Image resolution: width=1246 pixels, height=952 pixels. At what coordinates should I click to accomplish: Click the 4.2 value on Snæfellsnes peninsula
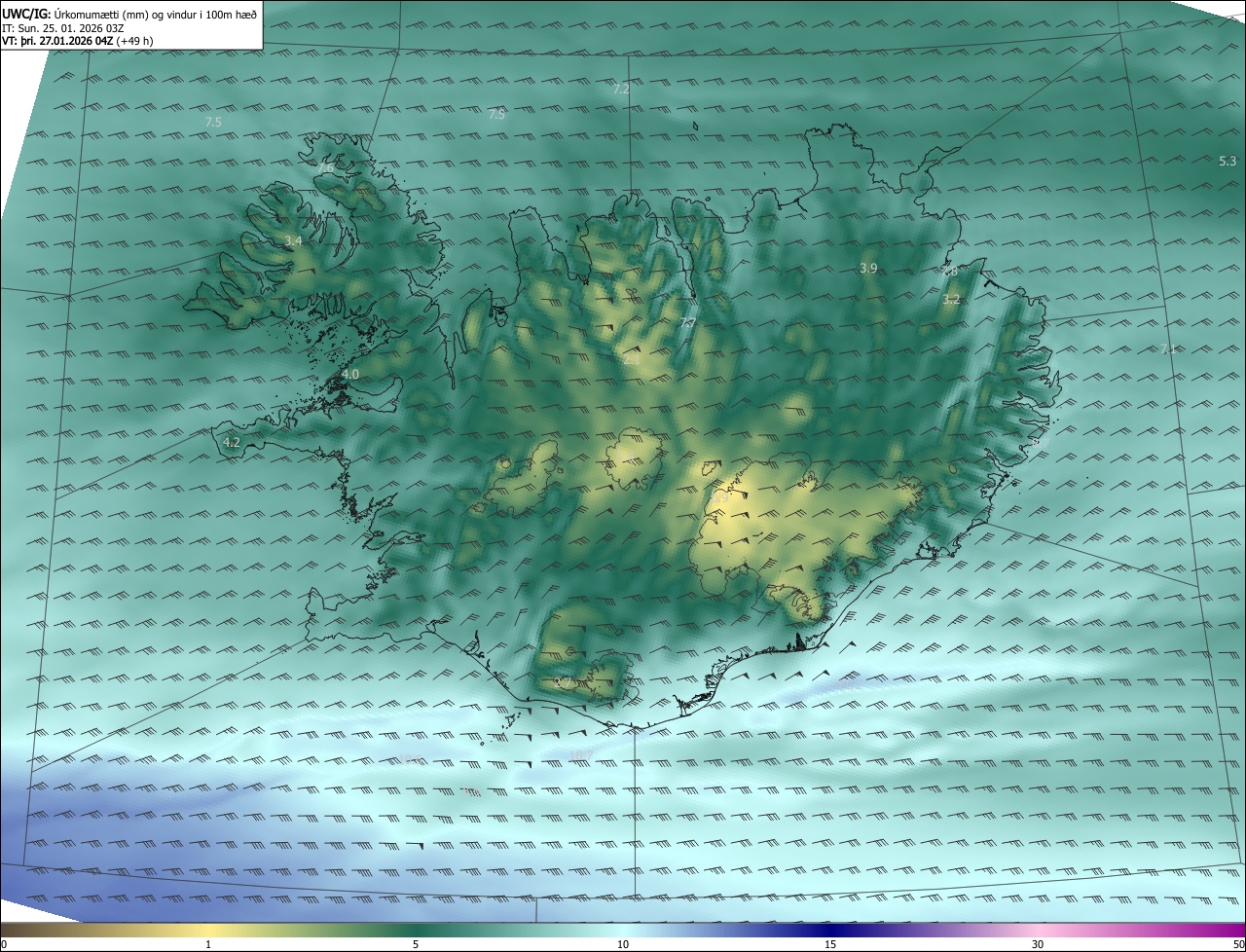click(x=232, y=442)
